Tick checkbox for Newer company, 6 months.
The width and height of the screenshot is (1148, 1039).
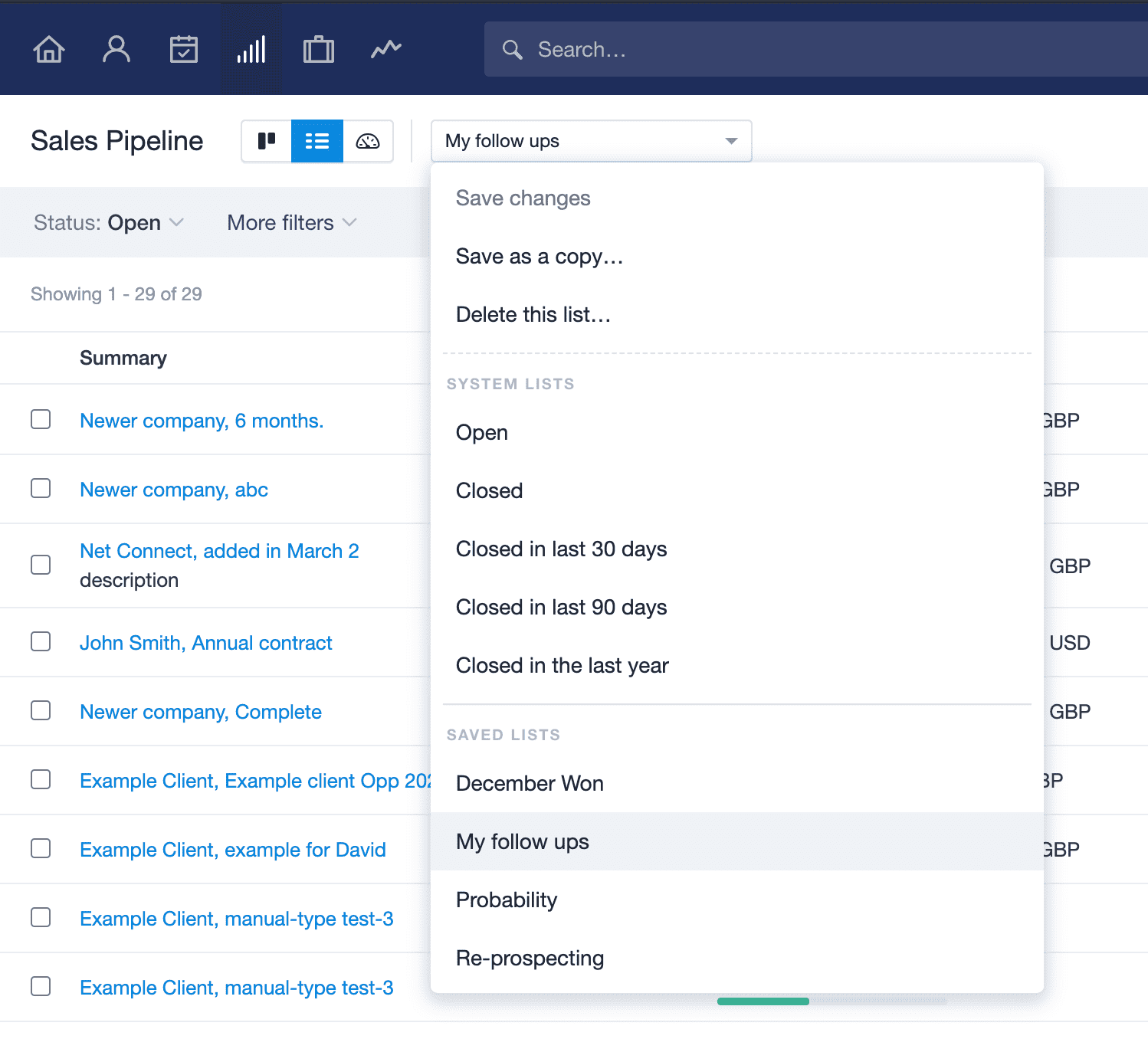(x=41, y=419)
